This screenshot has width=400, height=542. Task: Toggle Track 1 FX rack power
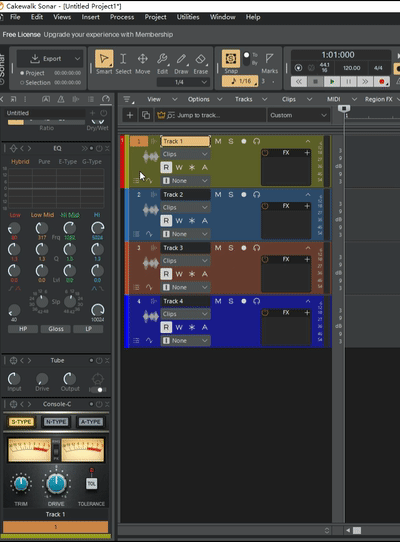tap(265, 153)
